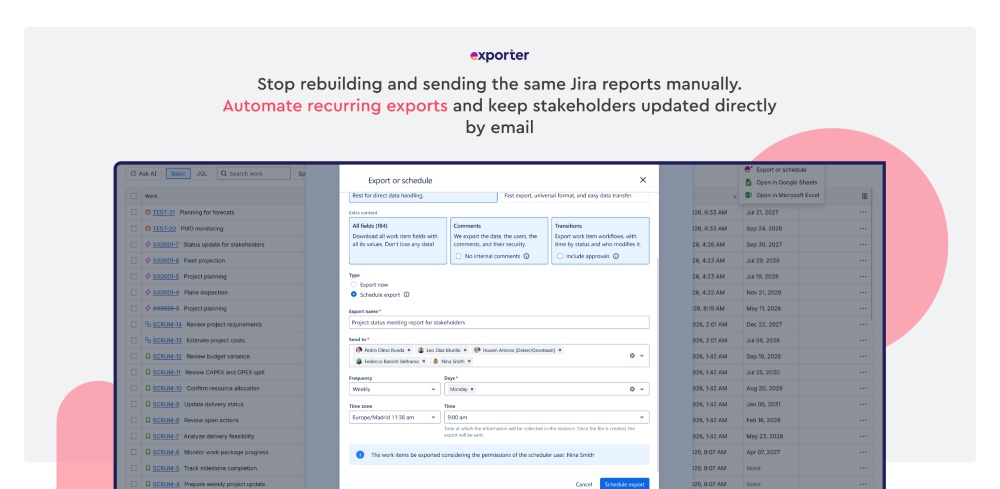Click the Google Sheets icon in menu

(x=749, y=182)
